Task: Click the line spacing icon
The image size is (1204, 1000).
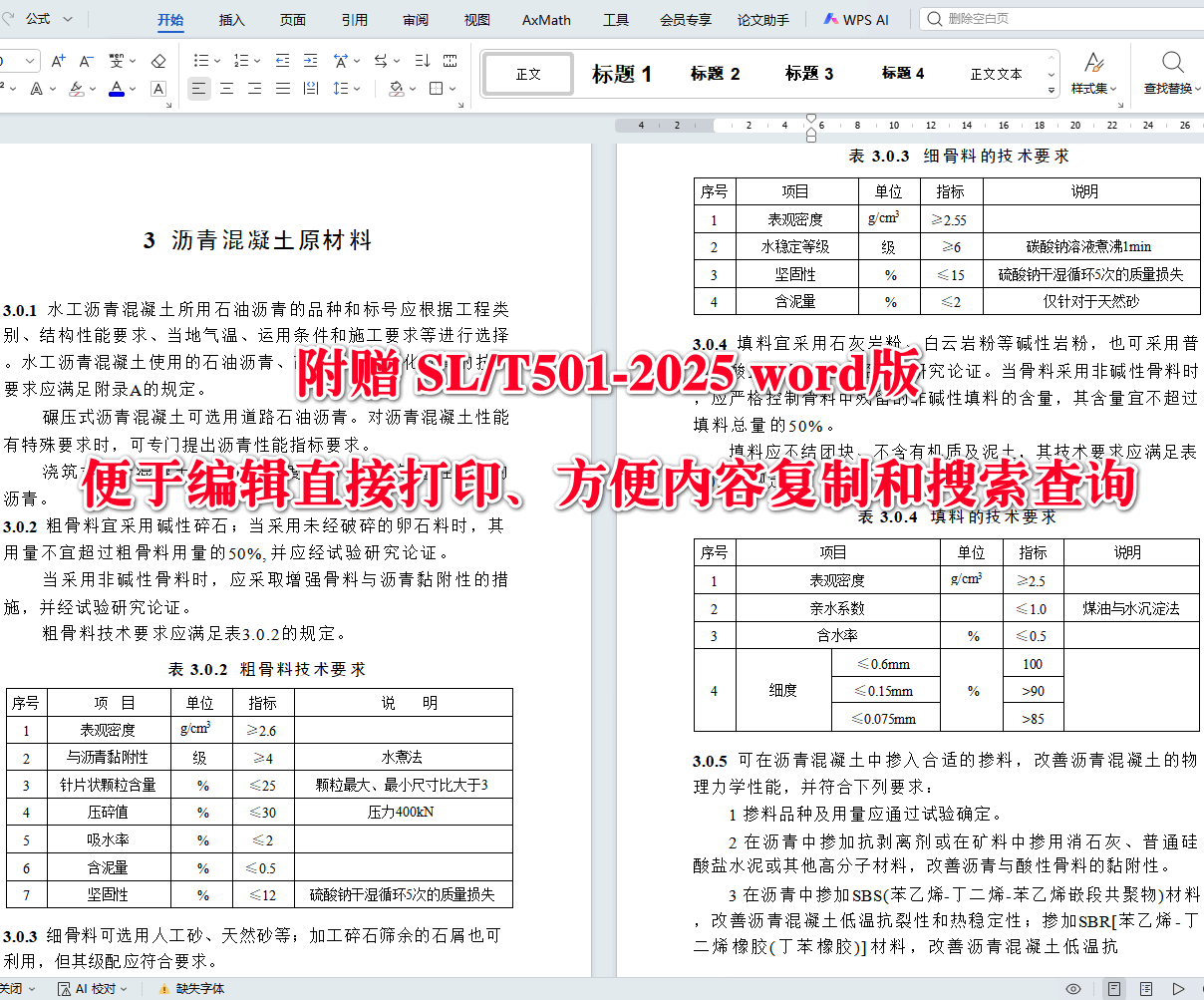Action: [x=340, y=89]
